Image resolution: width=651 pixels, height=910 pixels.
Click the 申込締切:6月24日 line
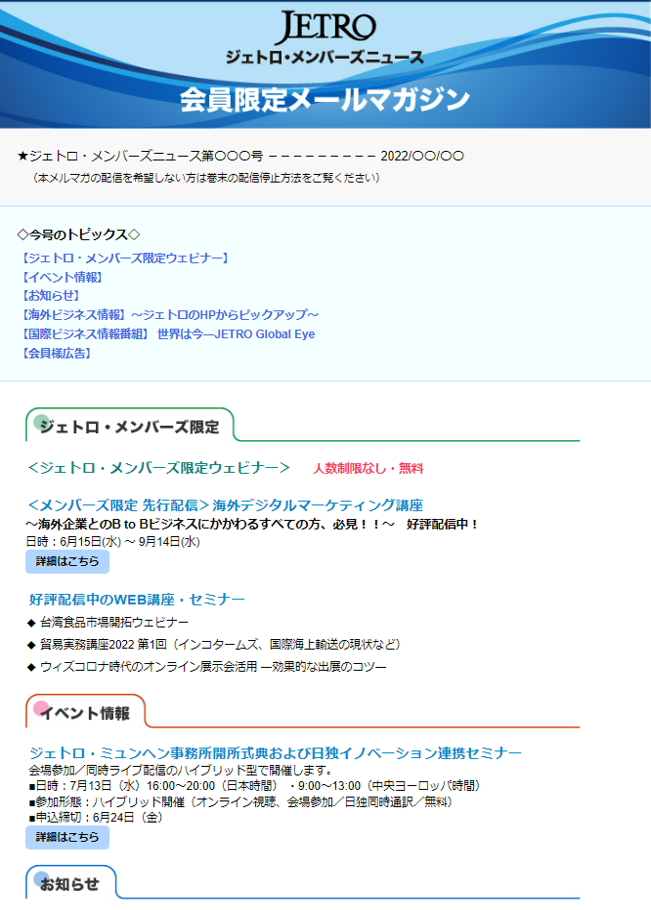tap(96, 817)
